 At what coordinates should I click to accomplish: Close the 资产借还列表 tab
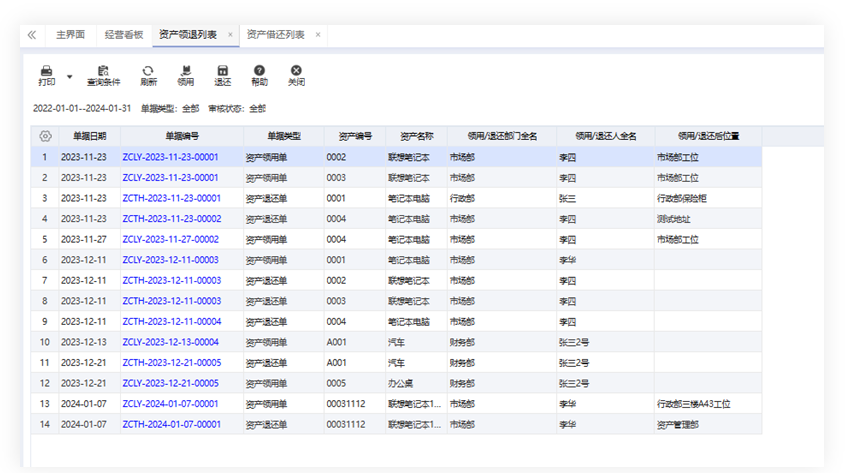click(x=318, y=35)
